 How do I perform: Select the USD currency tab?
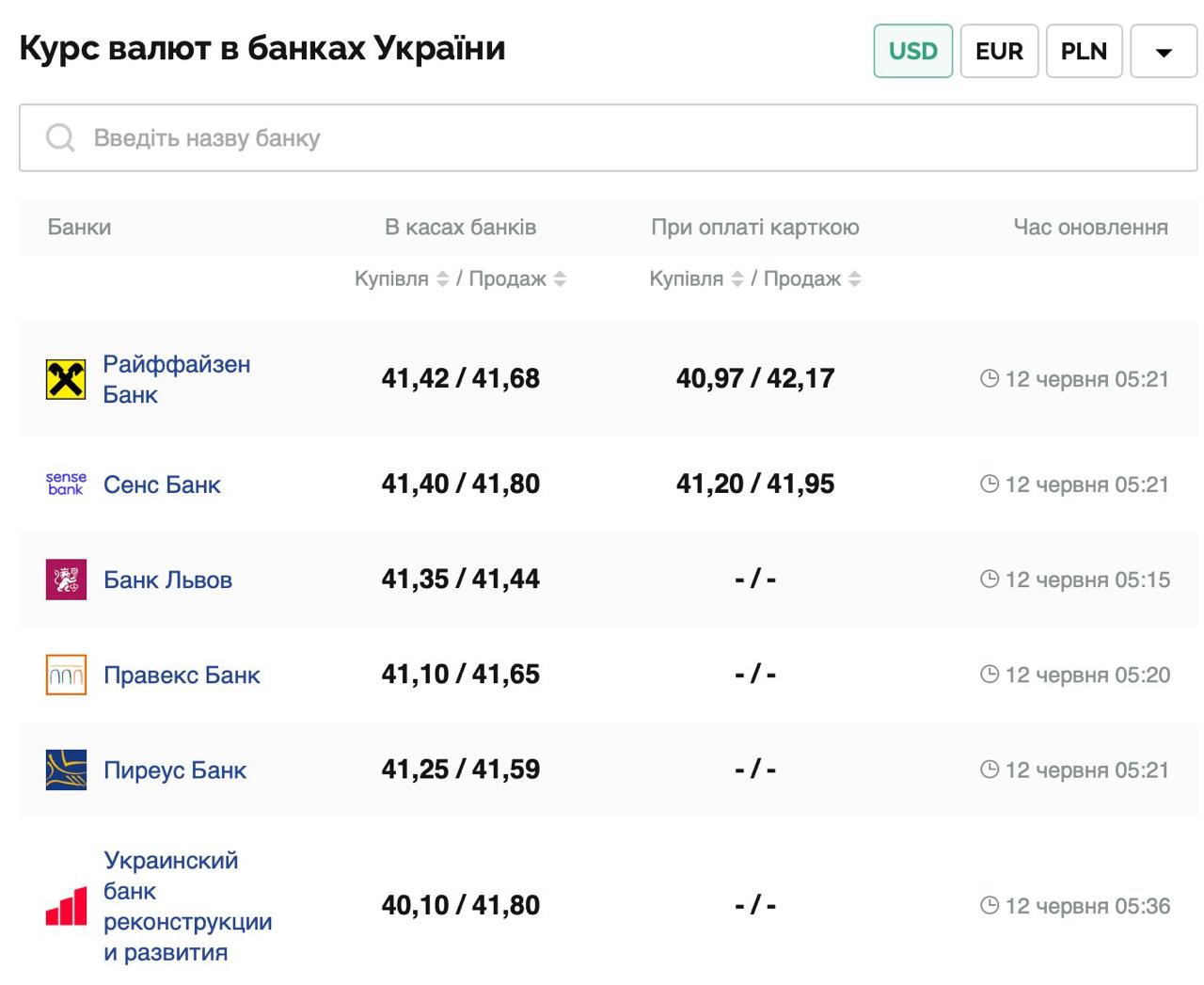pos(912,51)
